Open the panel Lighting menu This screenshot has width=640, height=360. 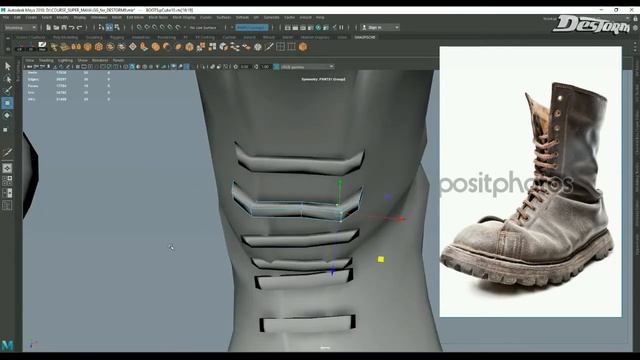click(65, 60)
